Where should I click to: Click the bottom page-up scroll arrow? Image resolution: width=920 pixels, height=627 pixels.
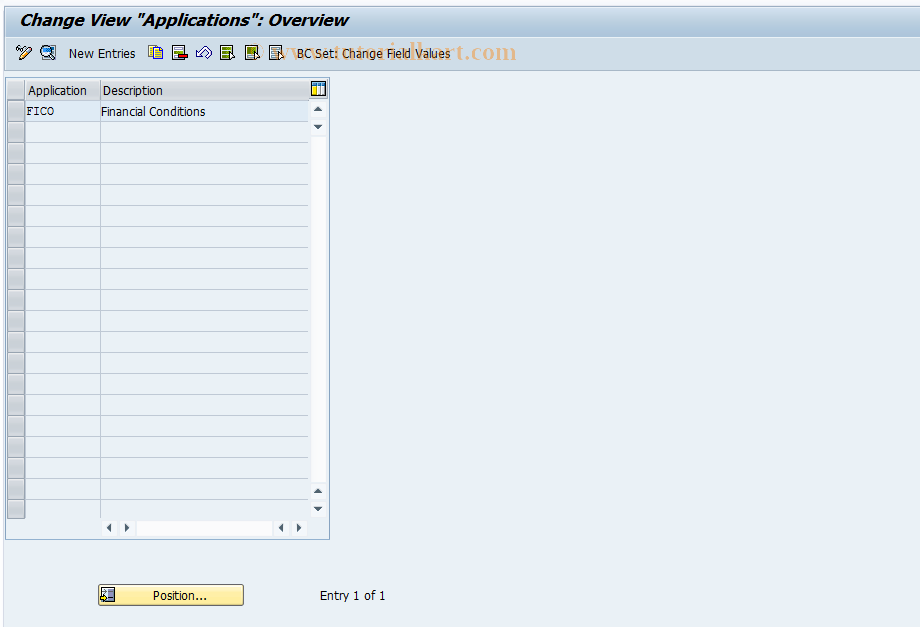tap(318, 491)
